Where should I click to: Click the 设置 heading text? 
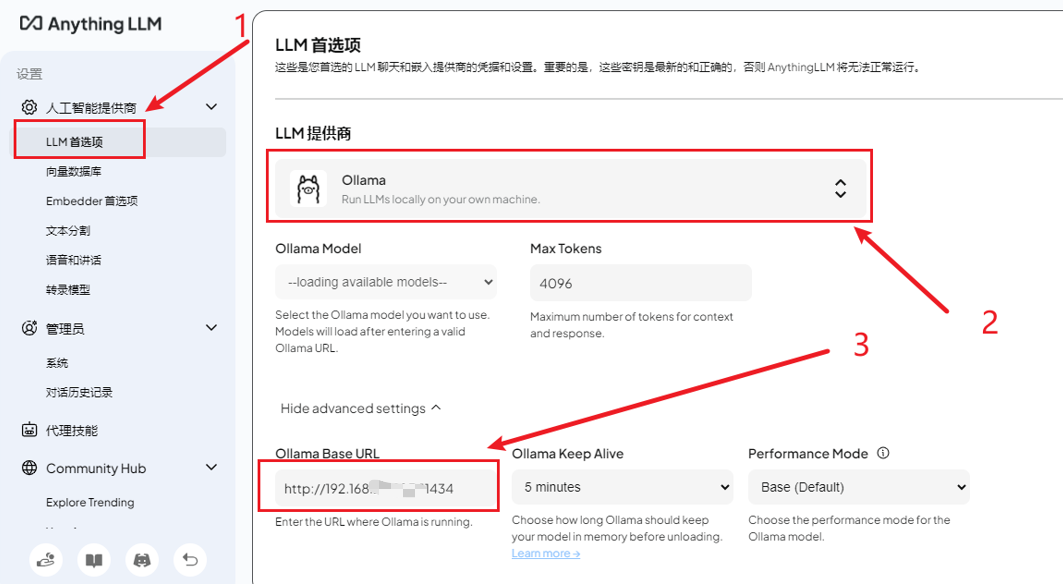tap(29, 74)
